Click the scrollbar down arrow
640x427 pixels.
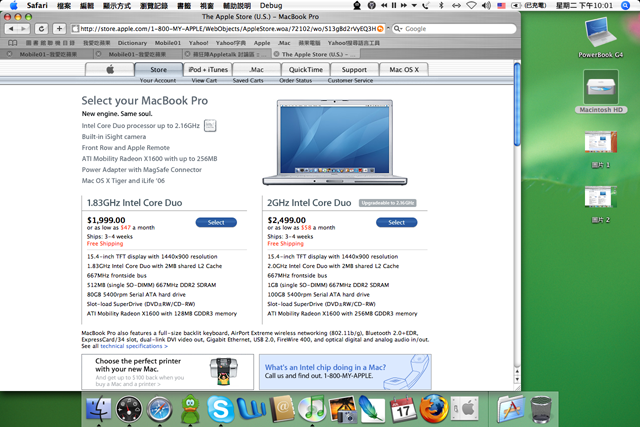(x=517, y=379)
